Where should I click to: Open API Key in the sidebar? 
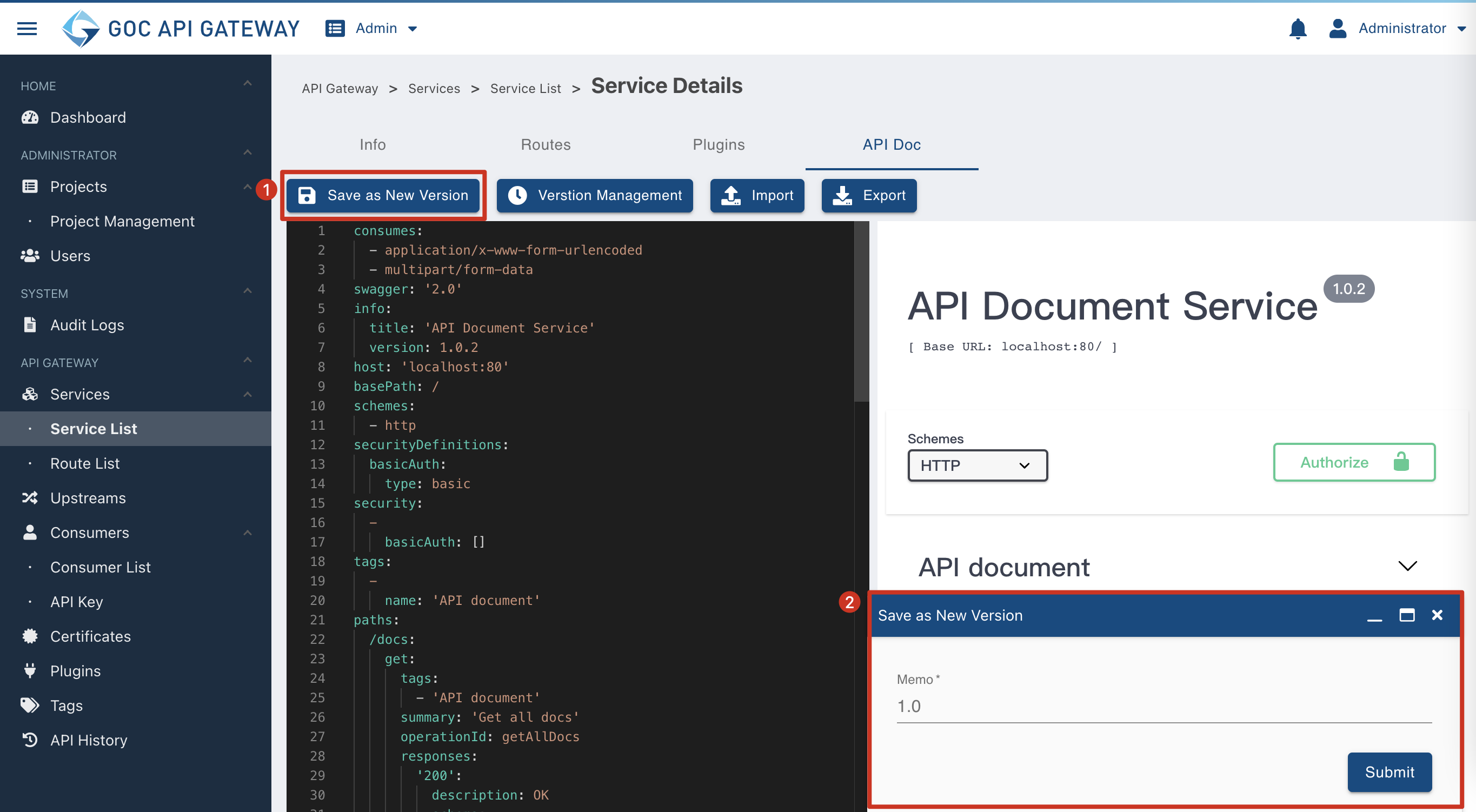pyautogui.click(x=136, y=602)
